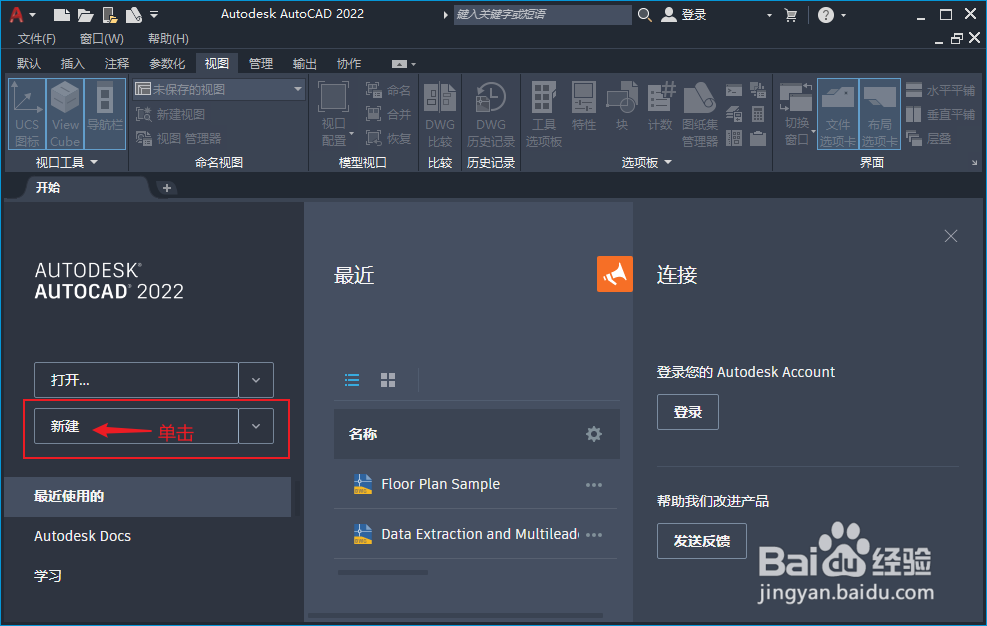Screen dimensions: 987x626
Task: Click the 层叠 (Cascade) button
Action: [x=928, y=139]
